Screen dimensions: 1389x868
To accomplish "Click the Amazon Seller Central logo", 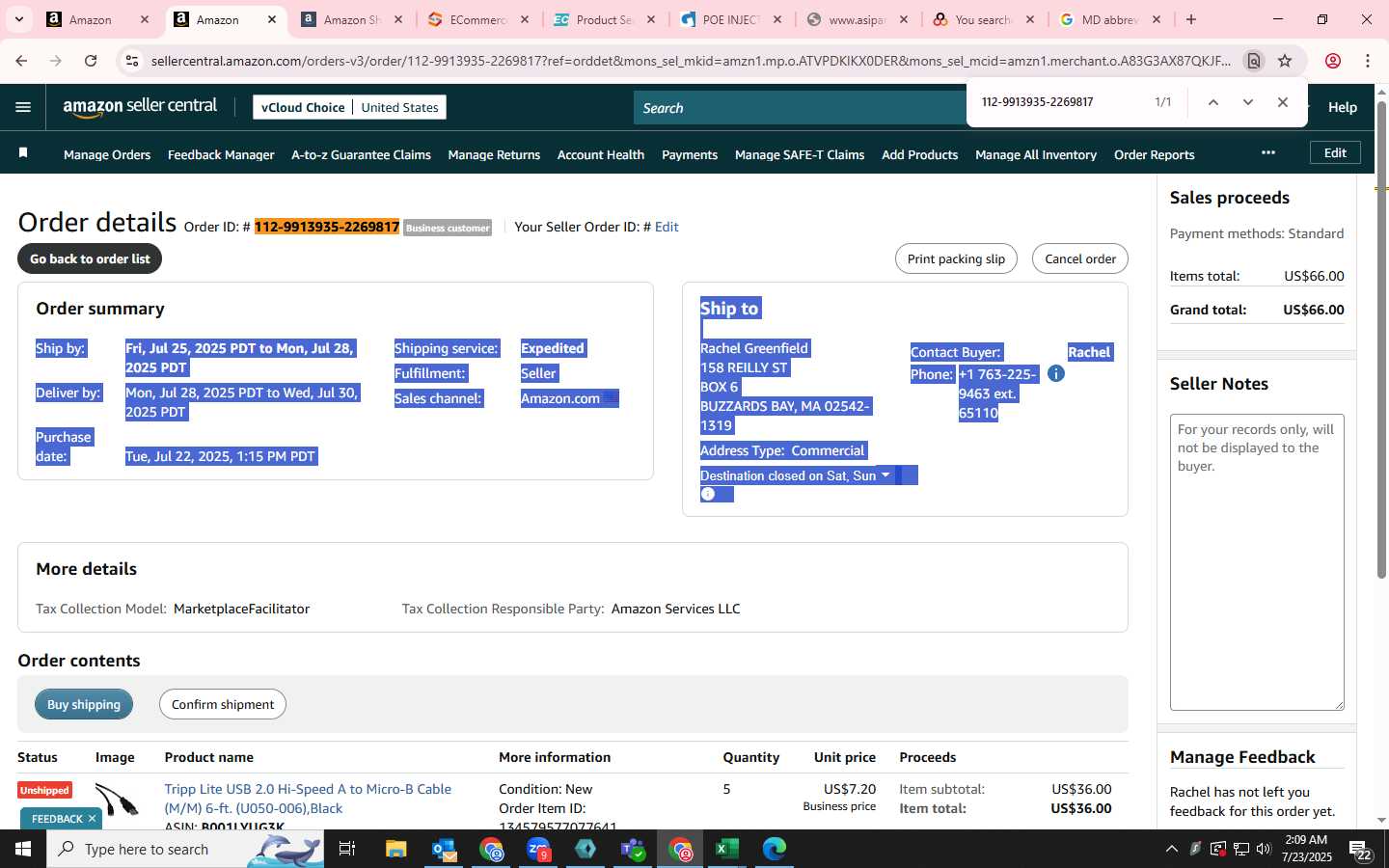I will 140,107.
